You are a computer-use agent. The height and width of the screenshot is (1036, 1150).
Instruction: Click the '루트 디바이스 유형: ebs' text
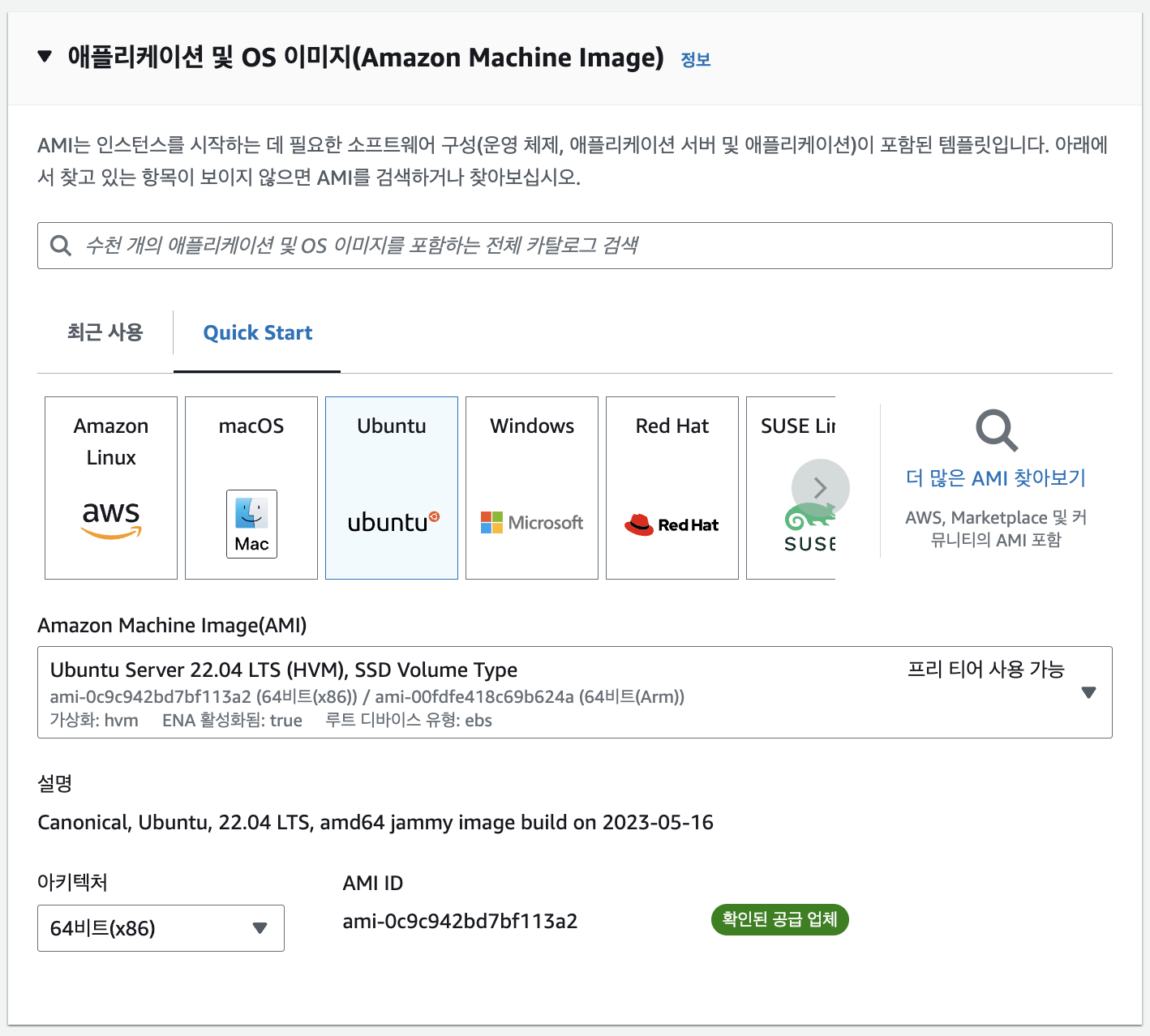409,721
